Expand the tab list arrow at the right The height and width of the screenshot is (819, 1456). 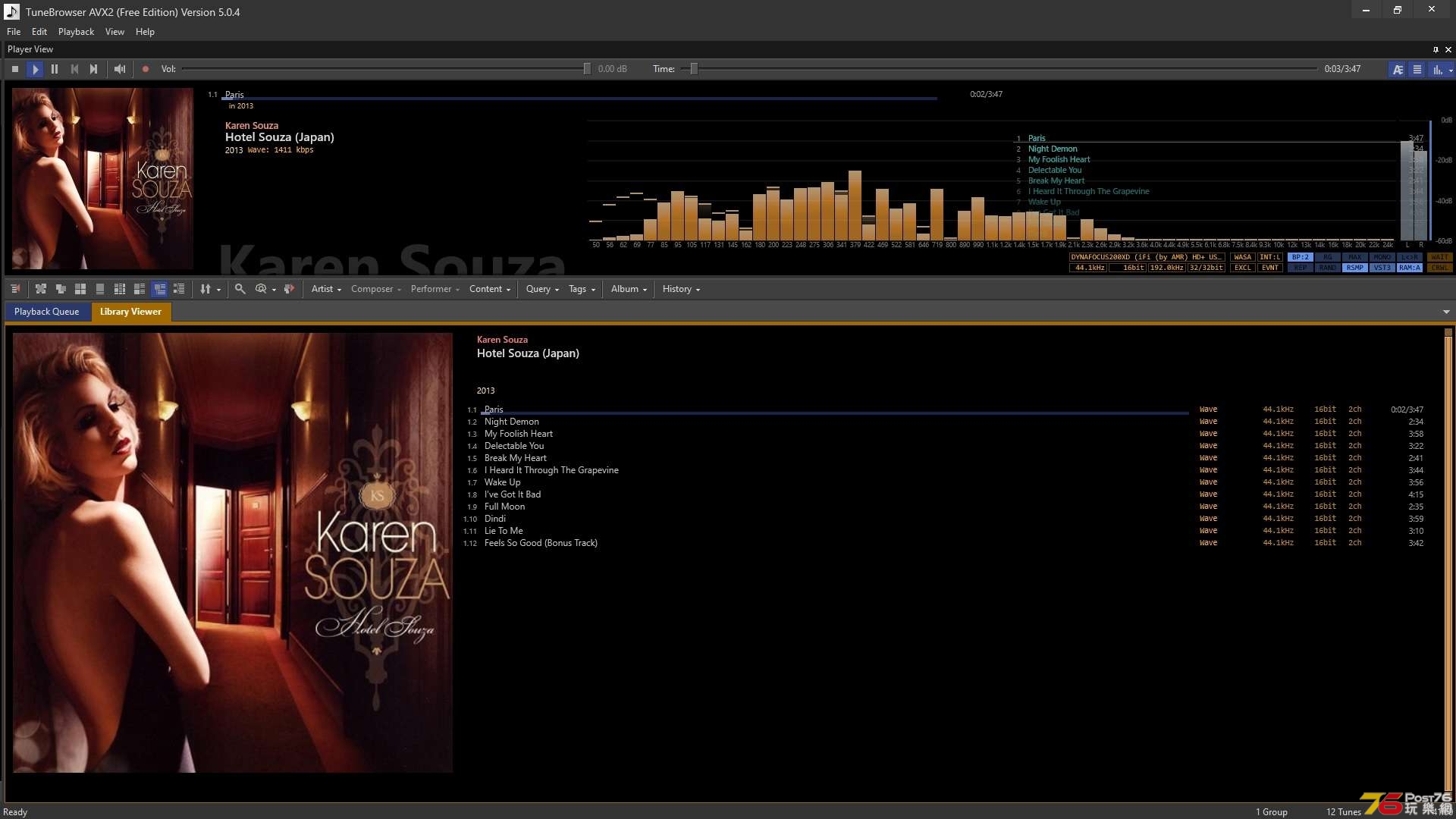(1446, 312)
